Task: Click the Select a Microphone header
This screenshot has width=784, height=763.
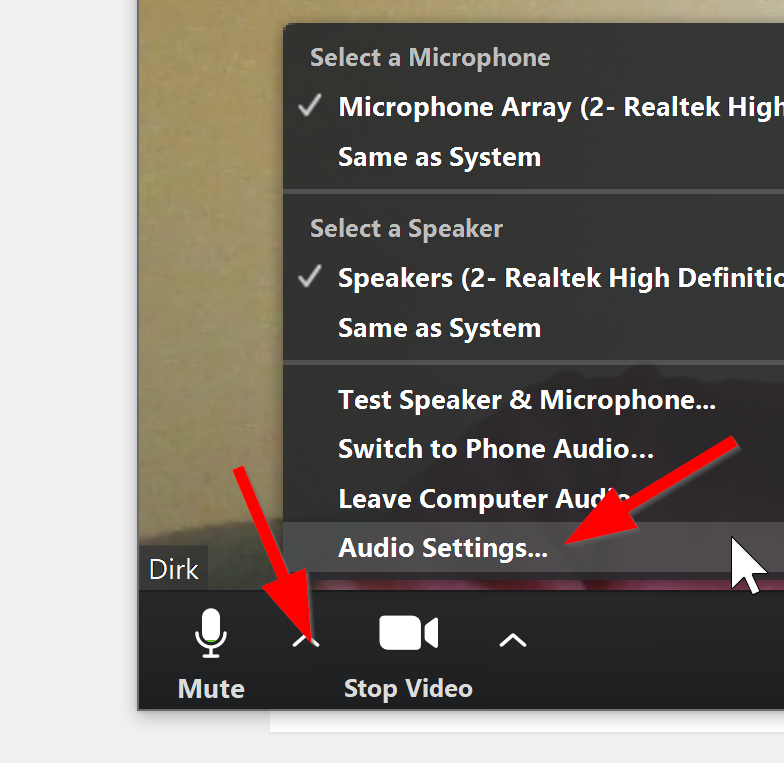Action: (x=430, y=58)
